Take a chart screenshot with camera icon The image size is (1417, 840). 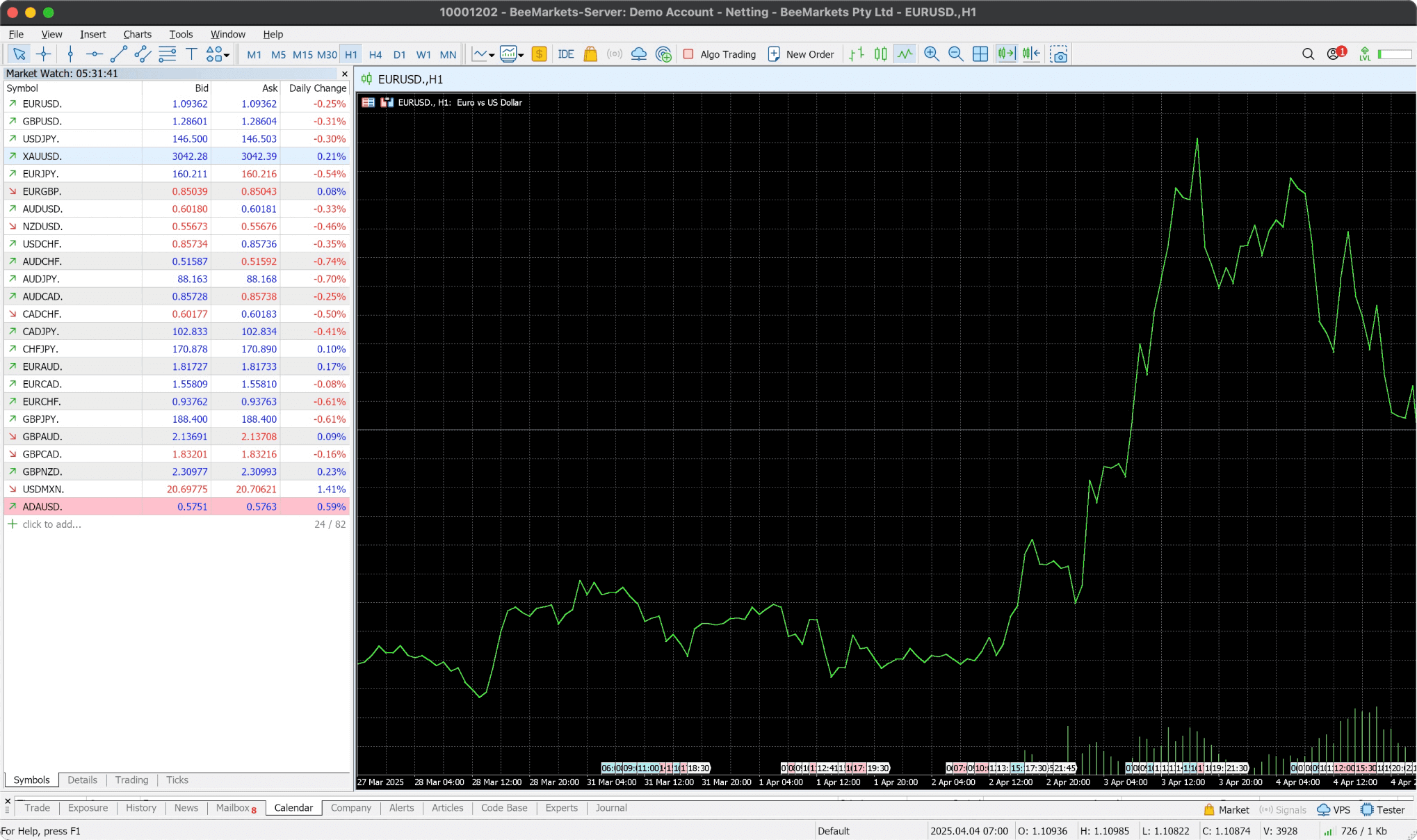click(1058, 54)
